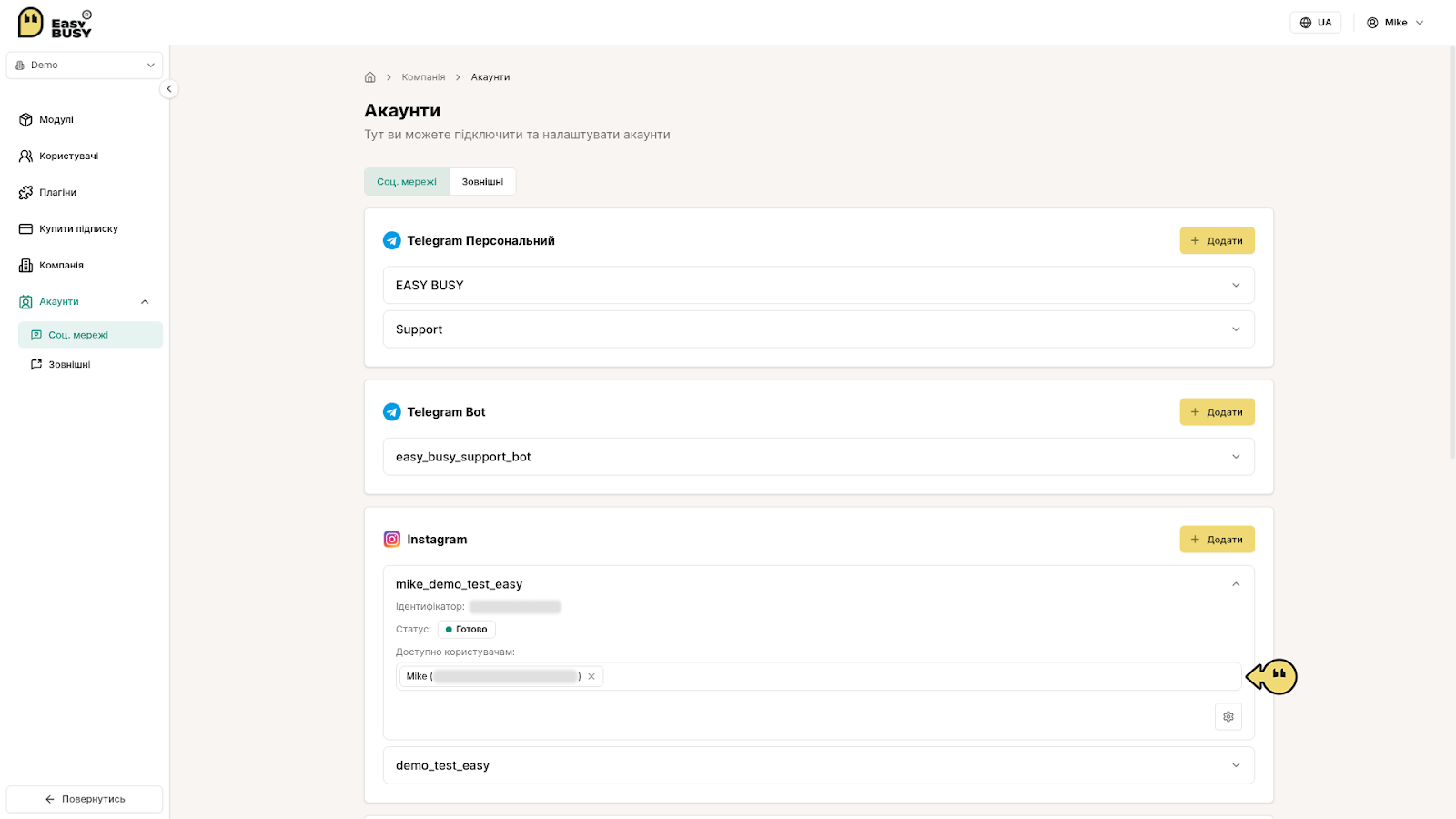The width and height of the screenshot is (1456, 819).
Task: Open the UA language selector
Action: click(1315, 23)
